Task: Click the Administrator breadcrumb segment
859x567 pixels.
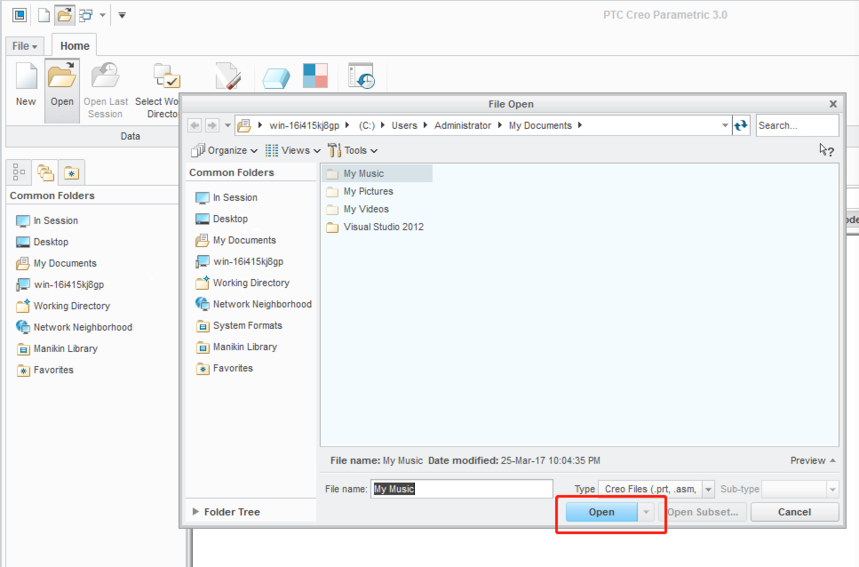Action: tap(463, 125)
